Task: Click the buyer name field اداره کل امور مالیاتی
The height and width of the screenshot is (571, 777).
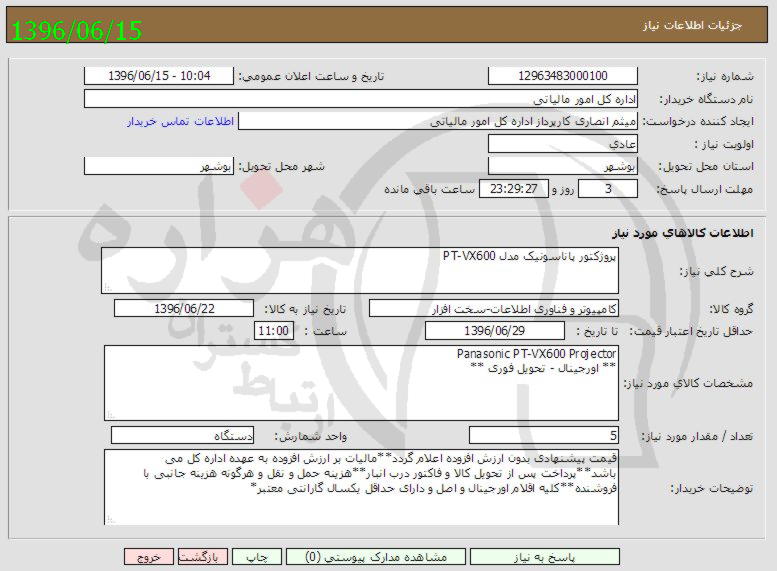Action: (361, 99)
